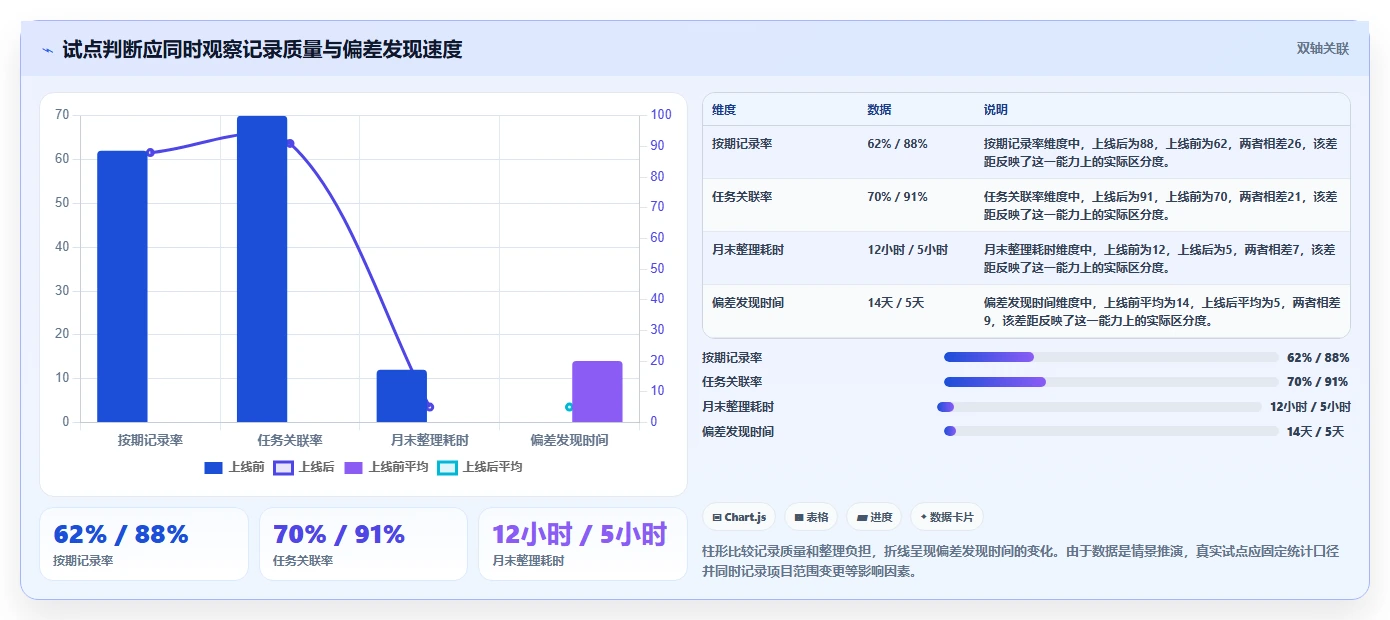Click the line data point at 月末整理耗时

pyautogui.click(x=430, y=407)
